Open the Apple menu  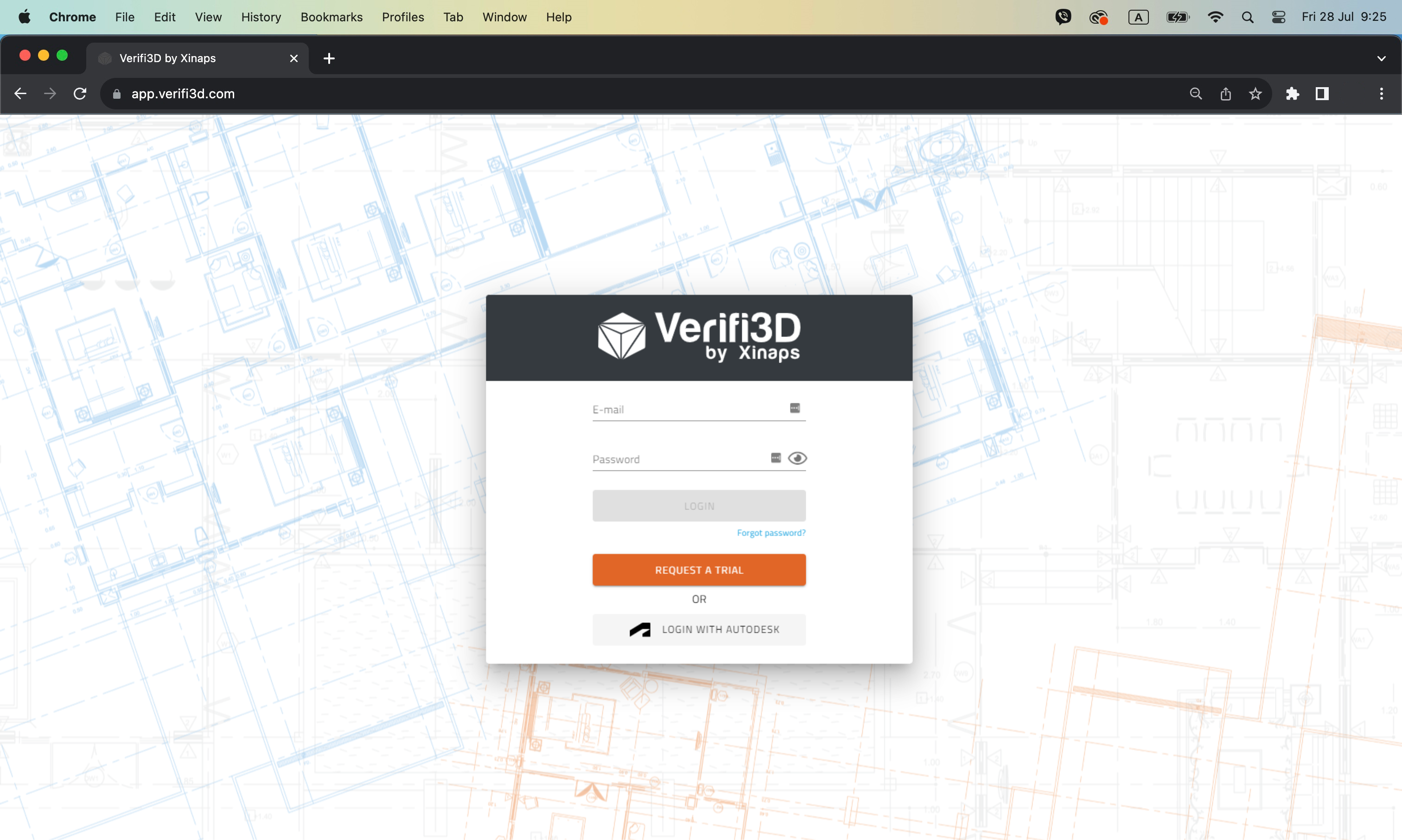[24, 17]
